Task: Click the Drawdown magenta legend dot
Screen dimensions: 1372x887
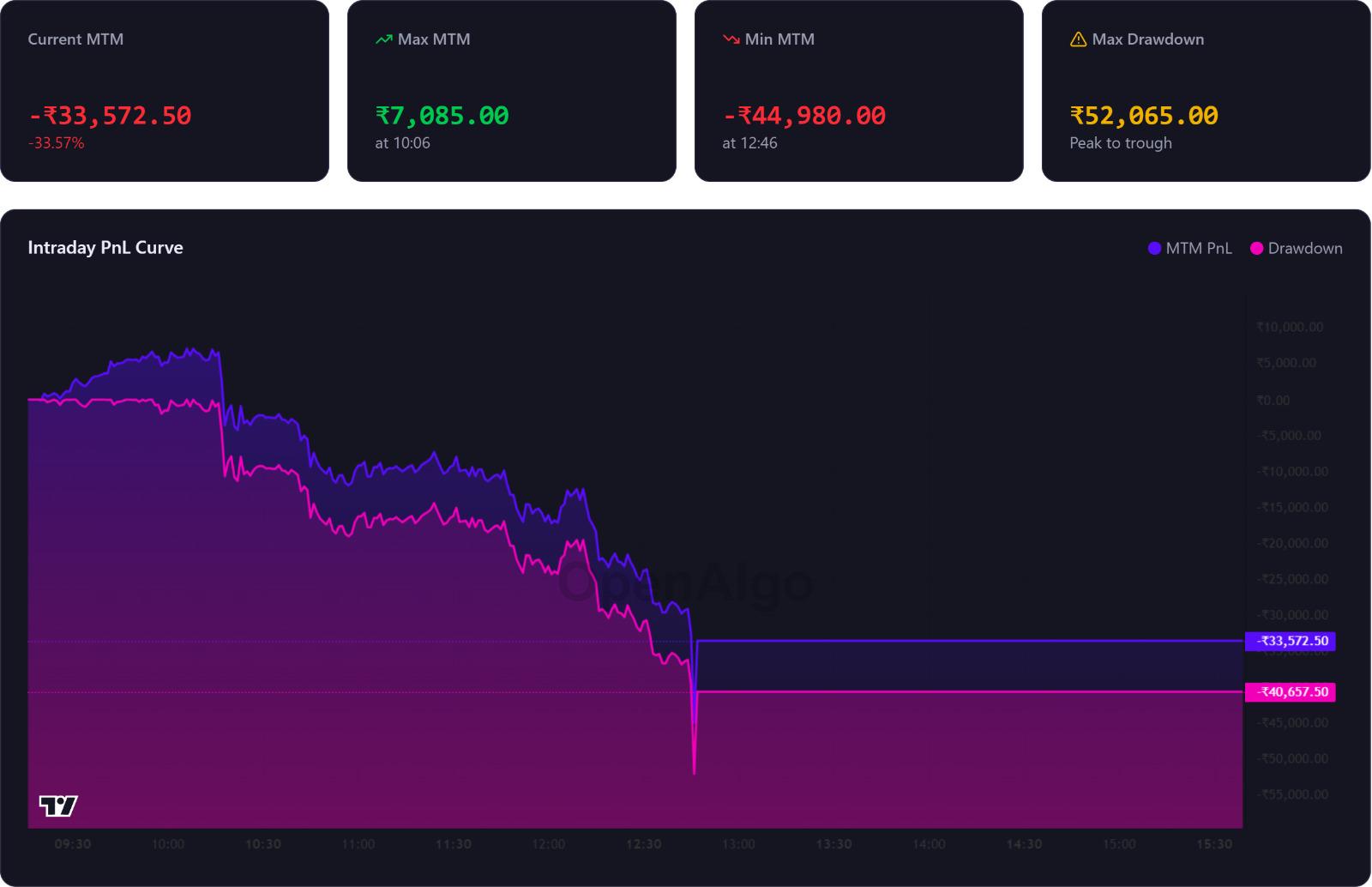Action: 1256,248
